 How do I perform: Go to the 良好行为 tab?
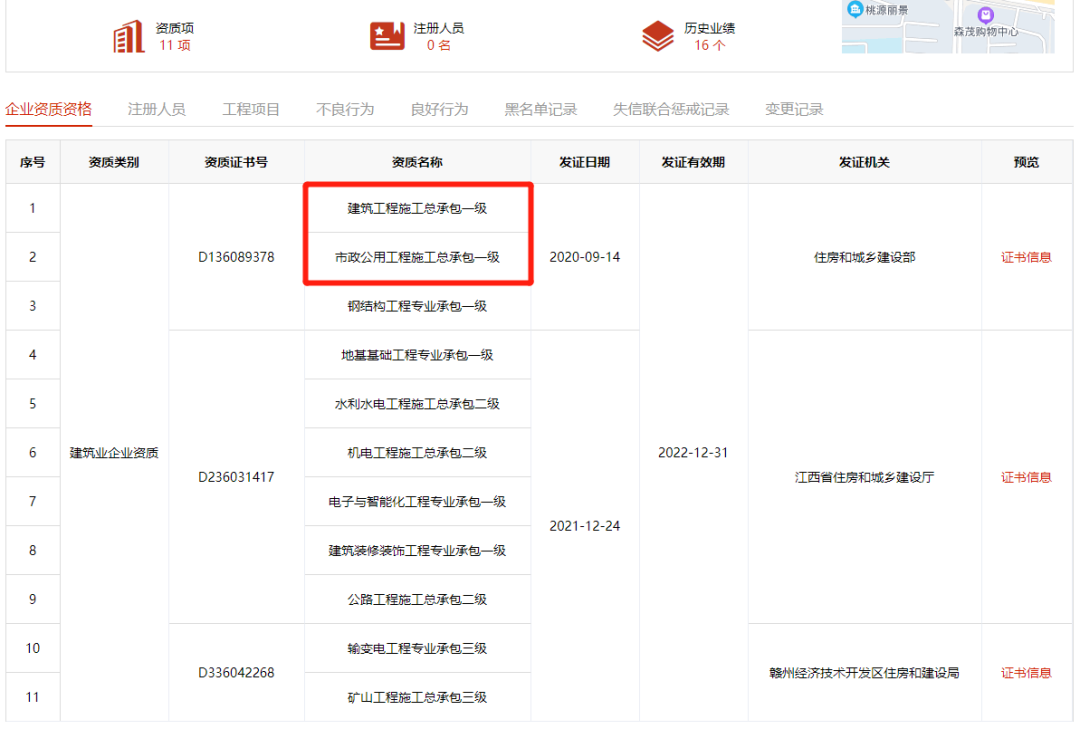(439, 109)
